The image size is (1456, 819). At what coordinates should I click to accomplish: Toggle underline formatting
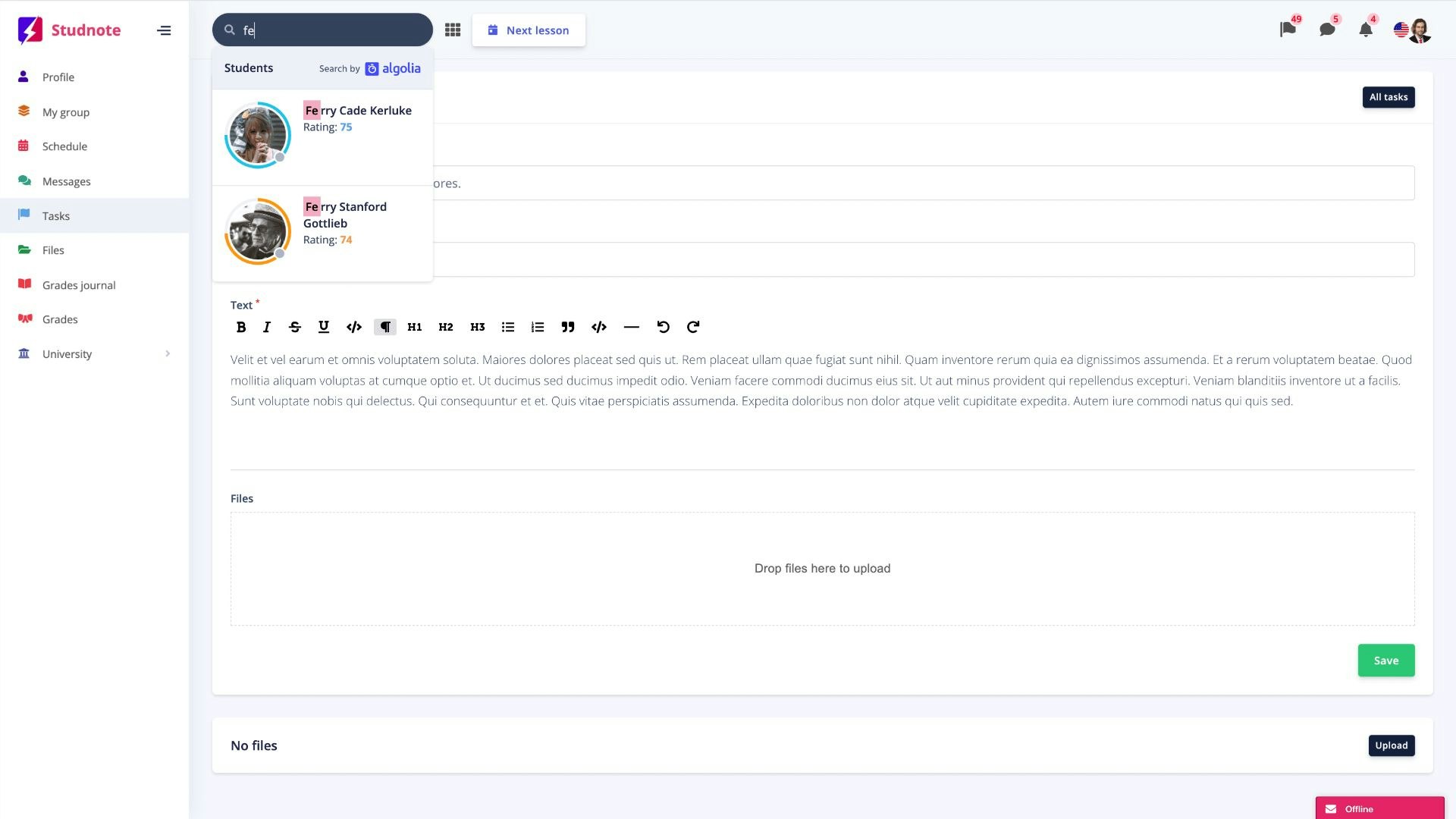pos(324,327)
